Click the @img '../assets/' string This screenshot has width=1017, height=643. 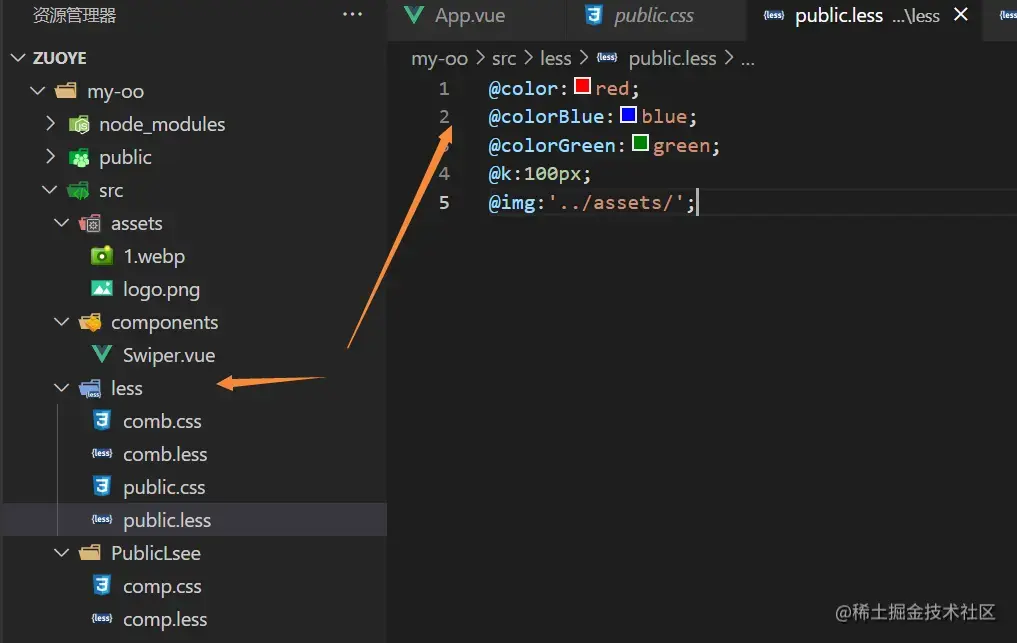tap(616, 202)
